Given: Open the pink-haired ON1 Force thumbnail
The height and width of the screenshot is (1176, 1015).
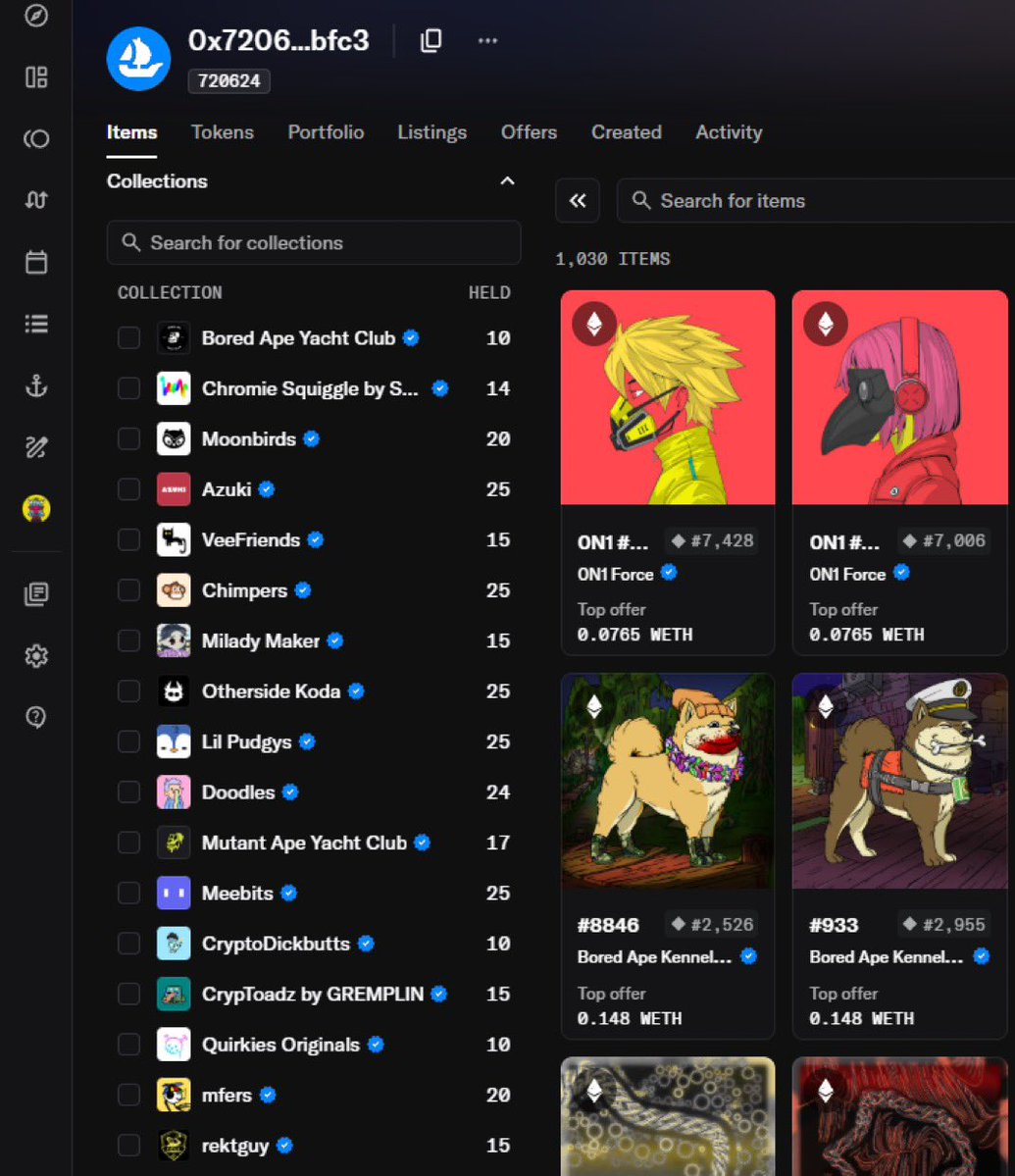Looking at the screenshot, I should coord(899,397).
